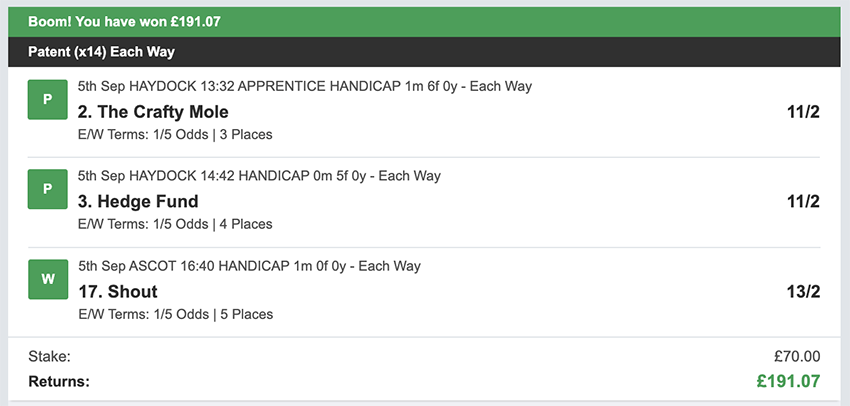Click the green P badge beside The Crafty Mole

(x=48, y=100)
